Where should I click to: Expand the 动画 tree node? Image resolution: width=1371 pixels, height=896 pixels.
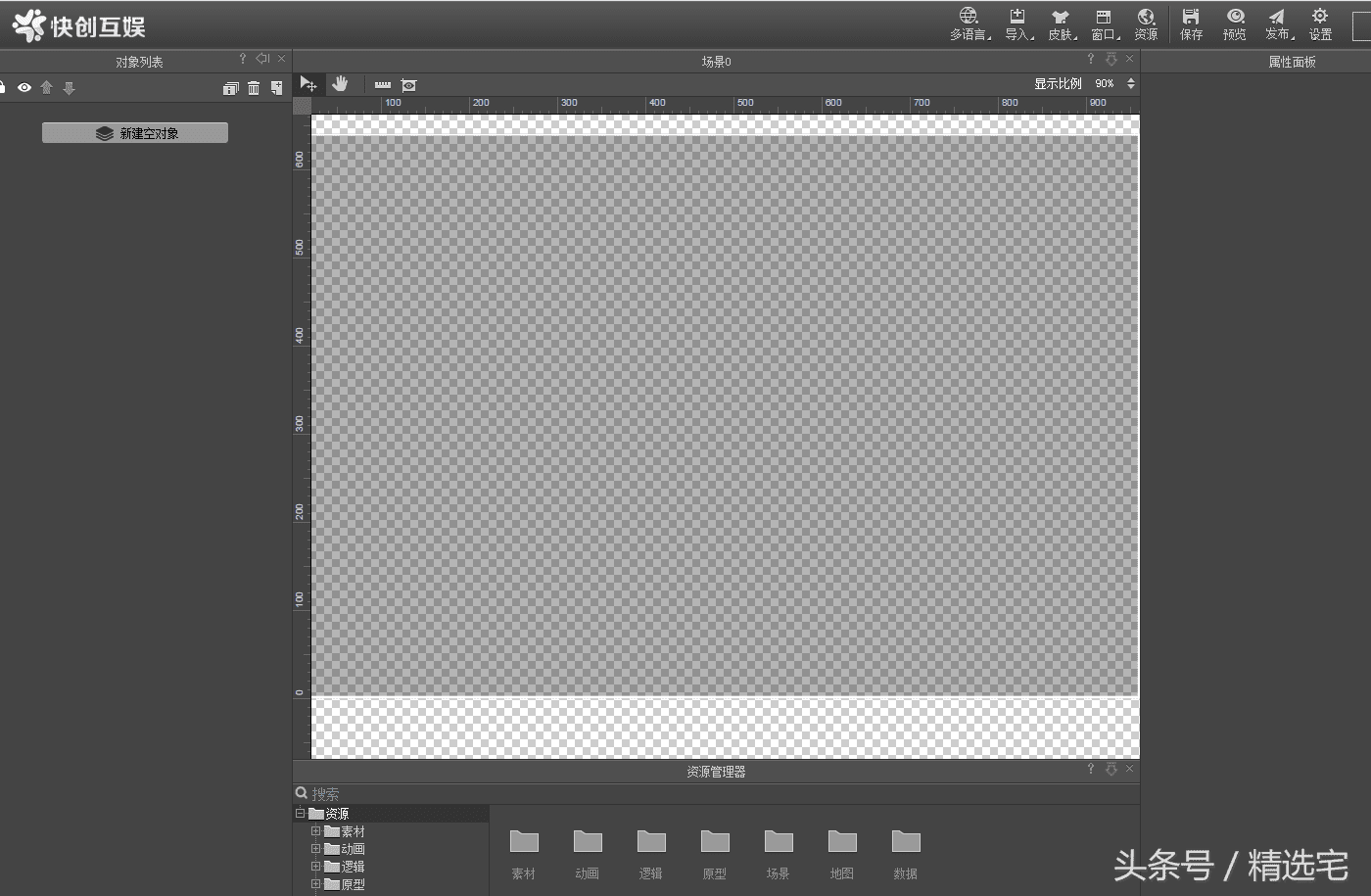[316, 849]
